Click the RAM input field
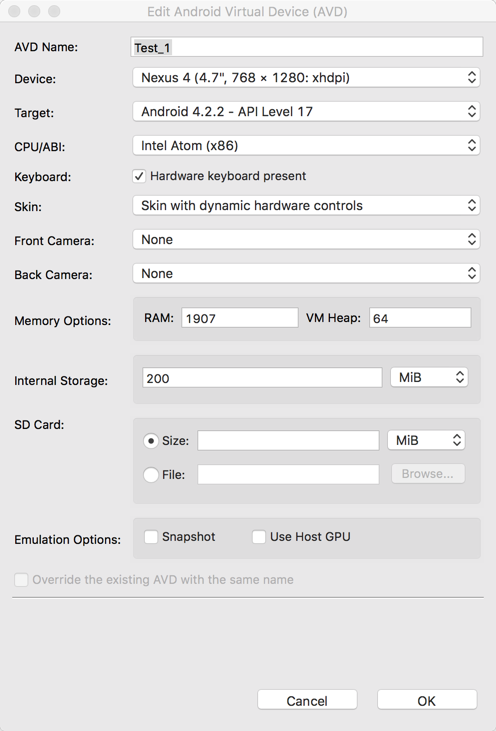Screen dimensions: 496x731 (240, 318)
